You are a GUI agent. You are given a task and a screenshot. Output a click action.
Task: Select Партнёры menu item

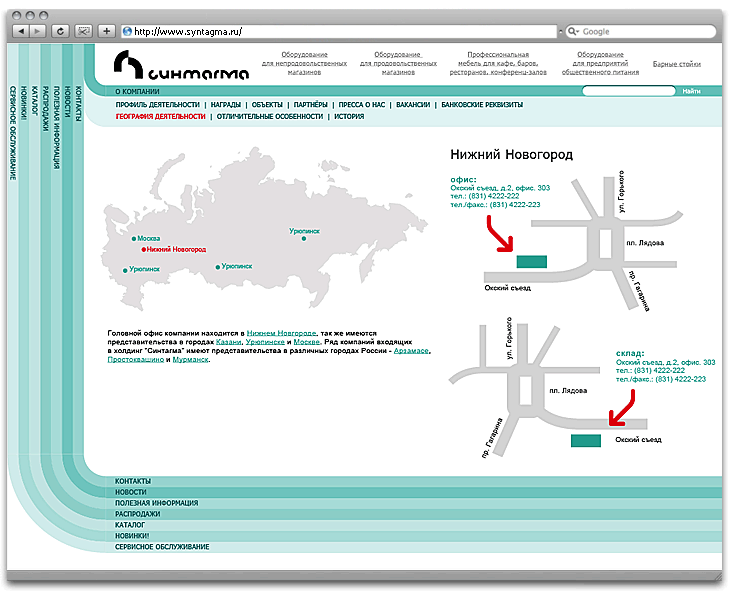coord(310,105)
